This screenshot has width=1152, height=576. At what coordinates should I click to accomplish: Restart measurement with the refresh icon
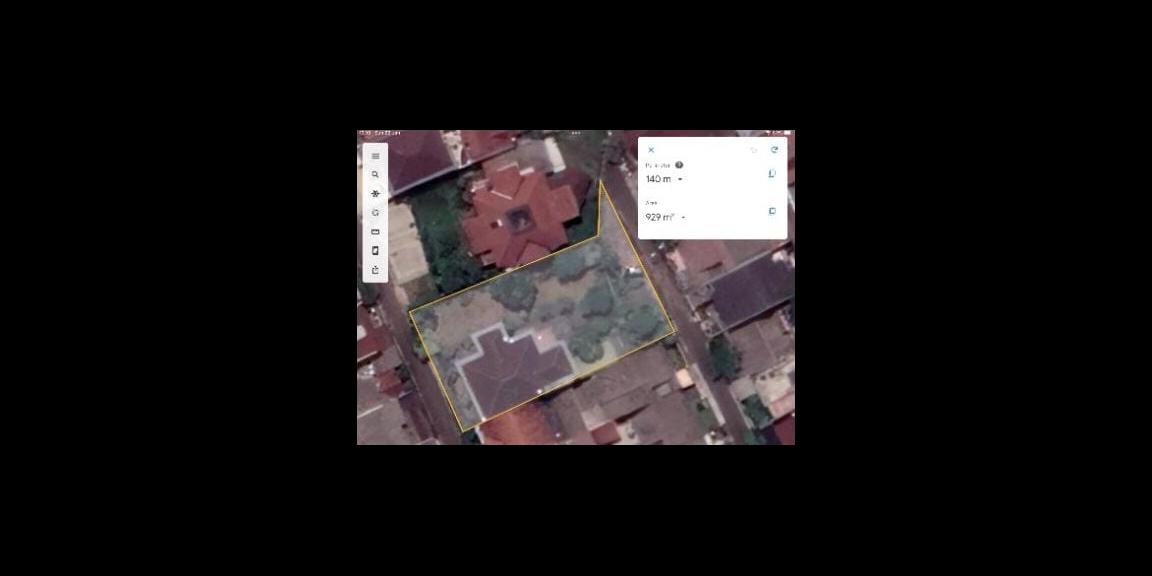pyautogui.click(x=774, y=150)
